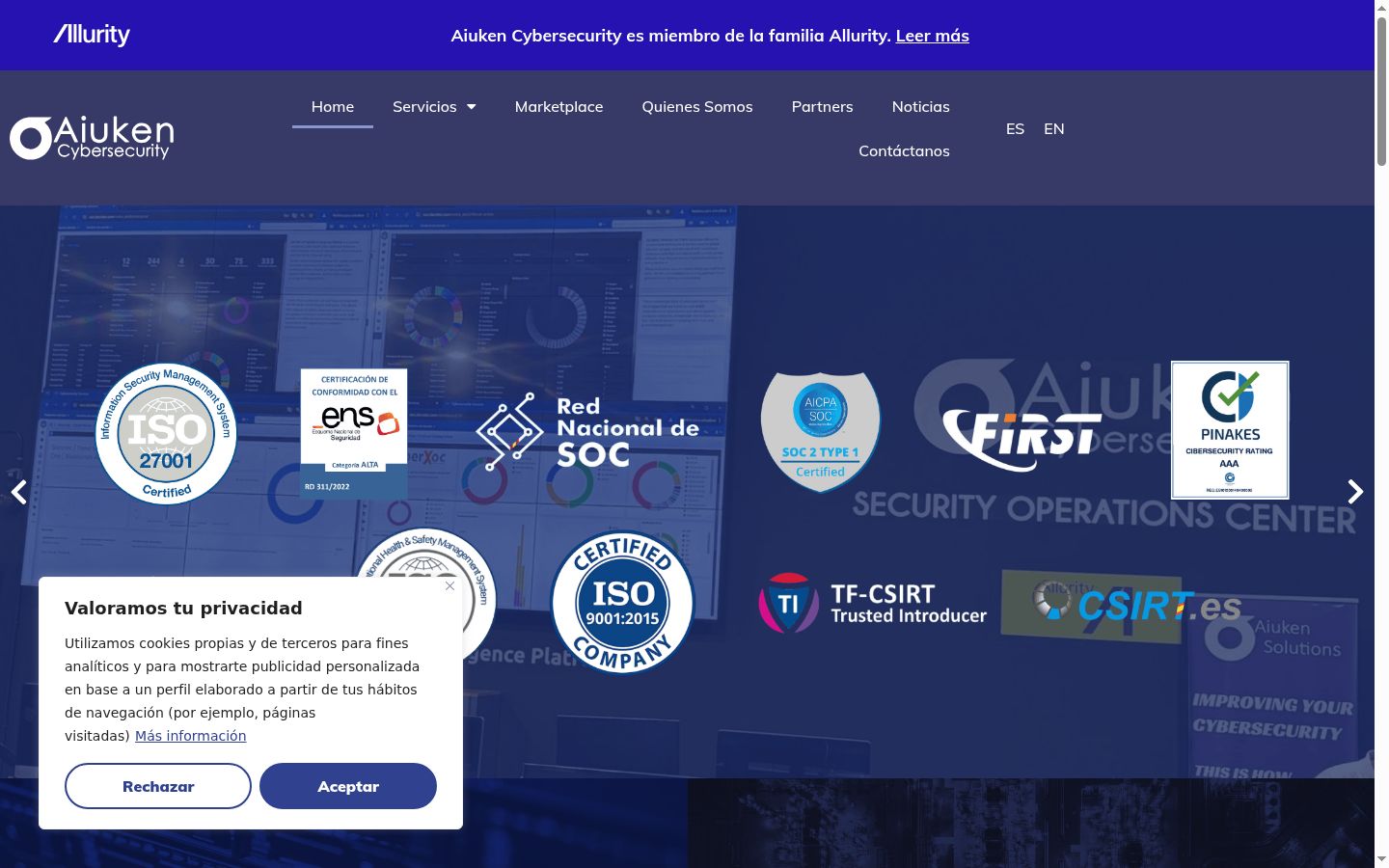The width and height of the screenshot is (1389, 868).
Task: Follow the Leer más link
Action: click(933, 36)
